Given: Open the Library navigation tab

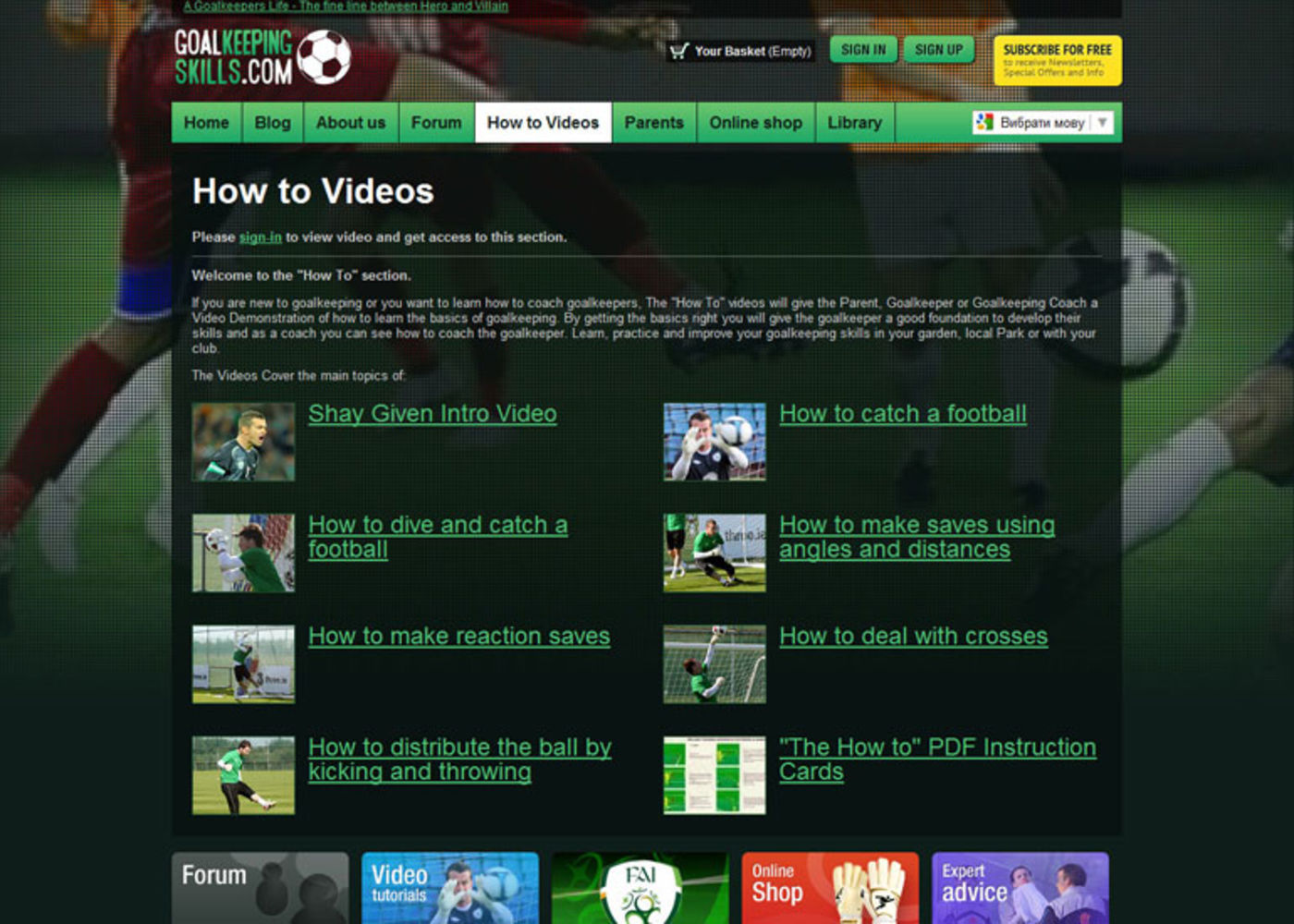Looking at the screenshot, I should 854,123.
